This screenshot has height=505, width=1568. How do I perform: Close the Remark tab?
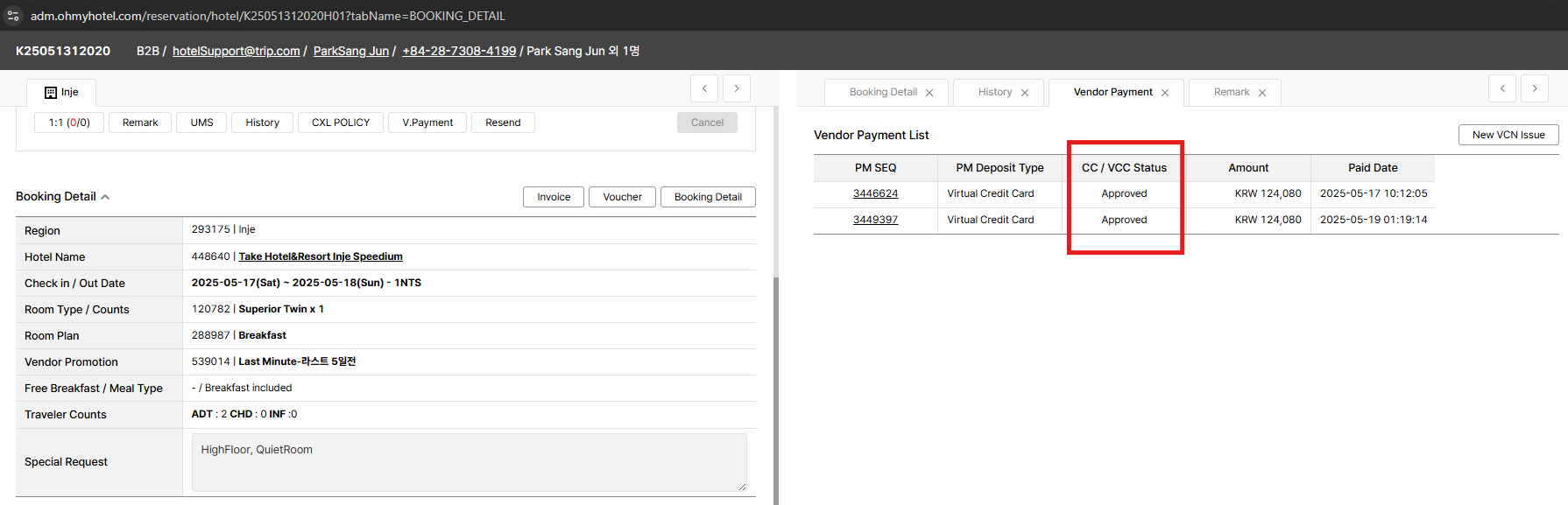[x=1262, y=93]
